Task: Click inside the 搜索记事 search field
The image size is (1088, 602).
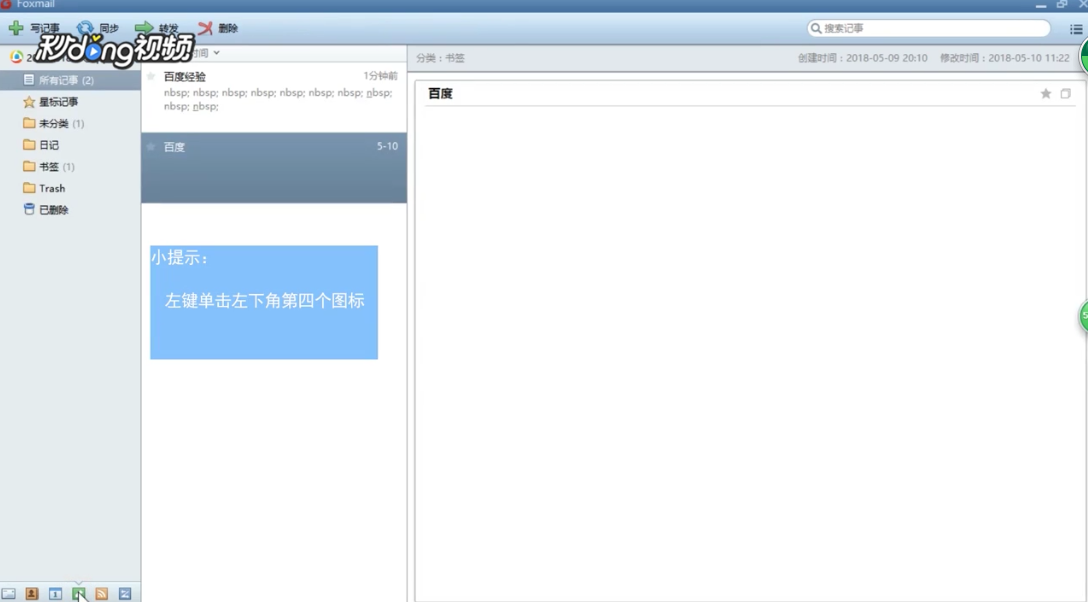Action: (930, 28)
